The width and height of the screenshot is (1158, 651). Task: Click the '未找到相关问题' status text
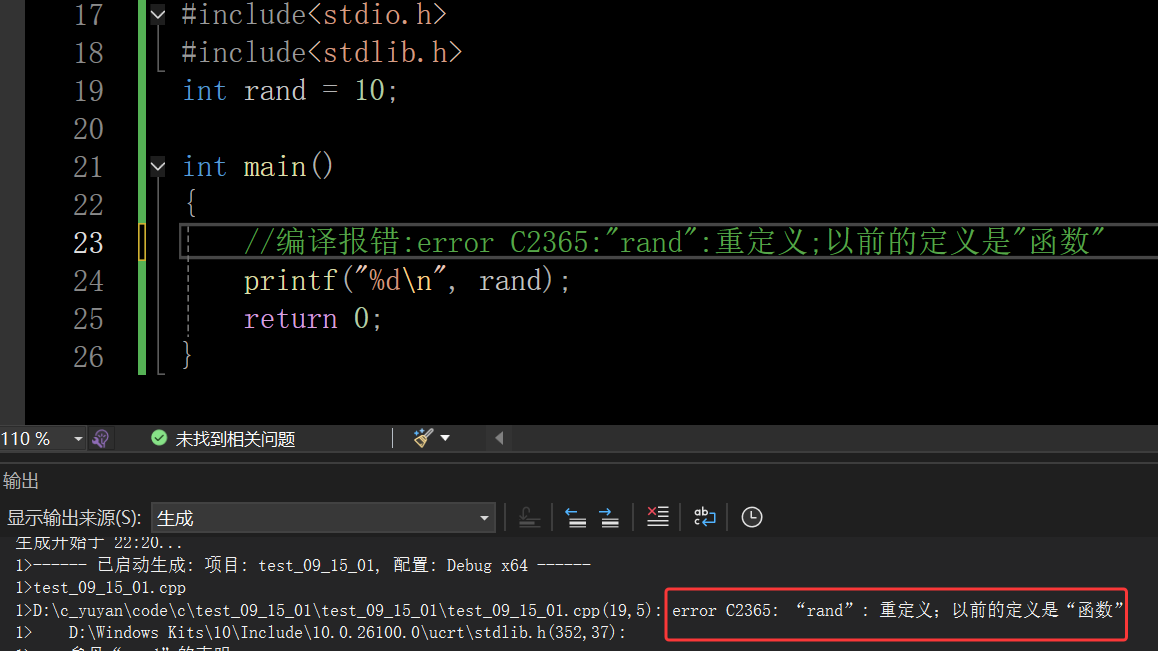pos(235,439)
